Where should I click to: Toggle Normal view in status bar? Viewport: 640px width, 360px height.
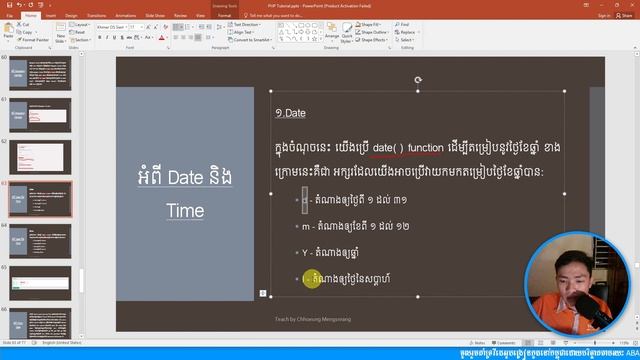click(528, 343)
